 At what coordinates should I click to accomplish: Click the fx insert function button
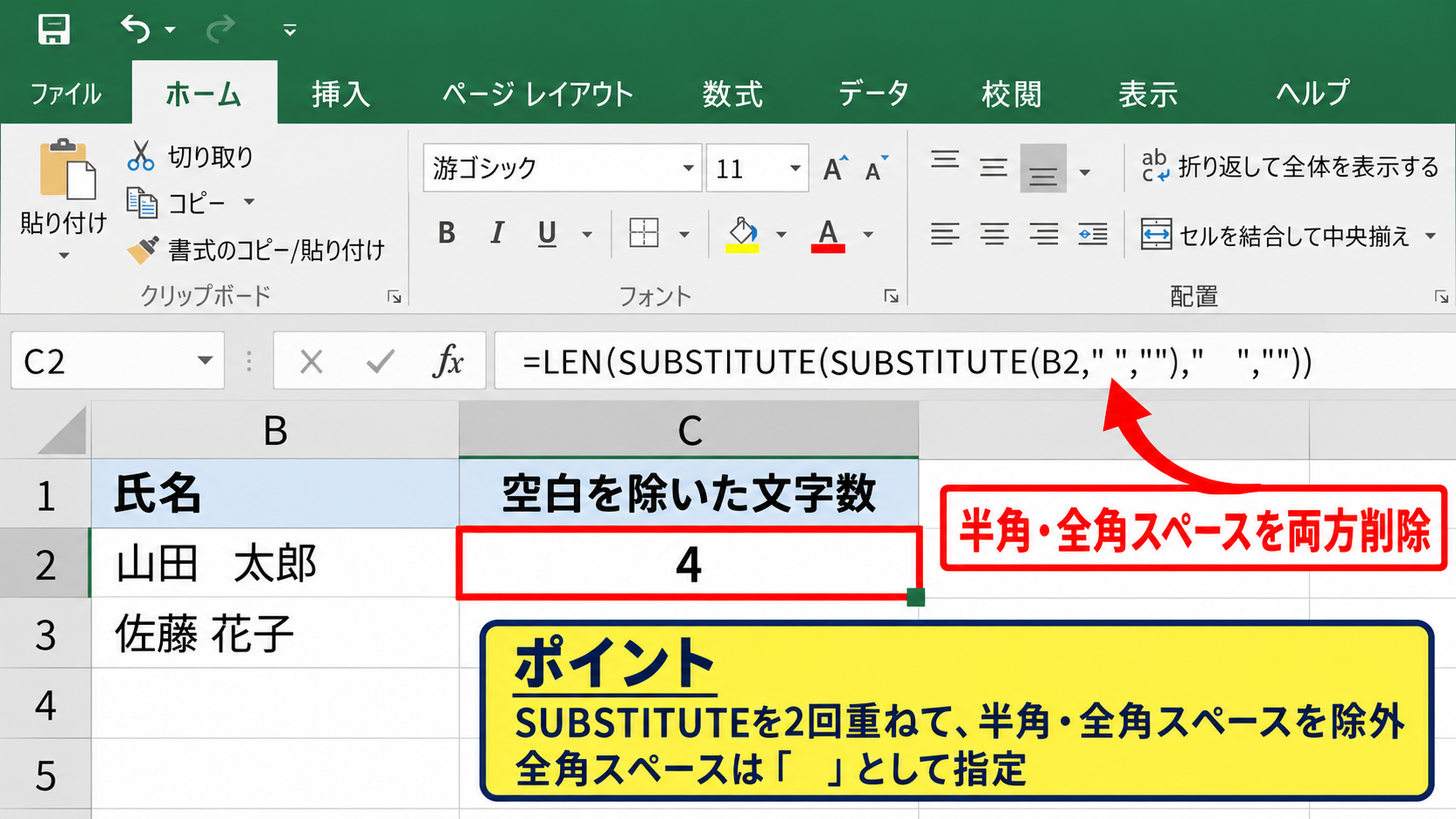pos(448,360)
